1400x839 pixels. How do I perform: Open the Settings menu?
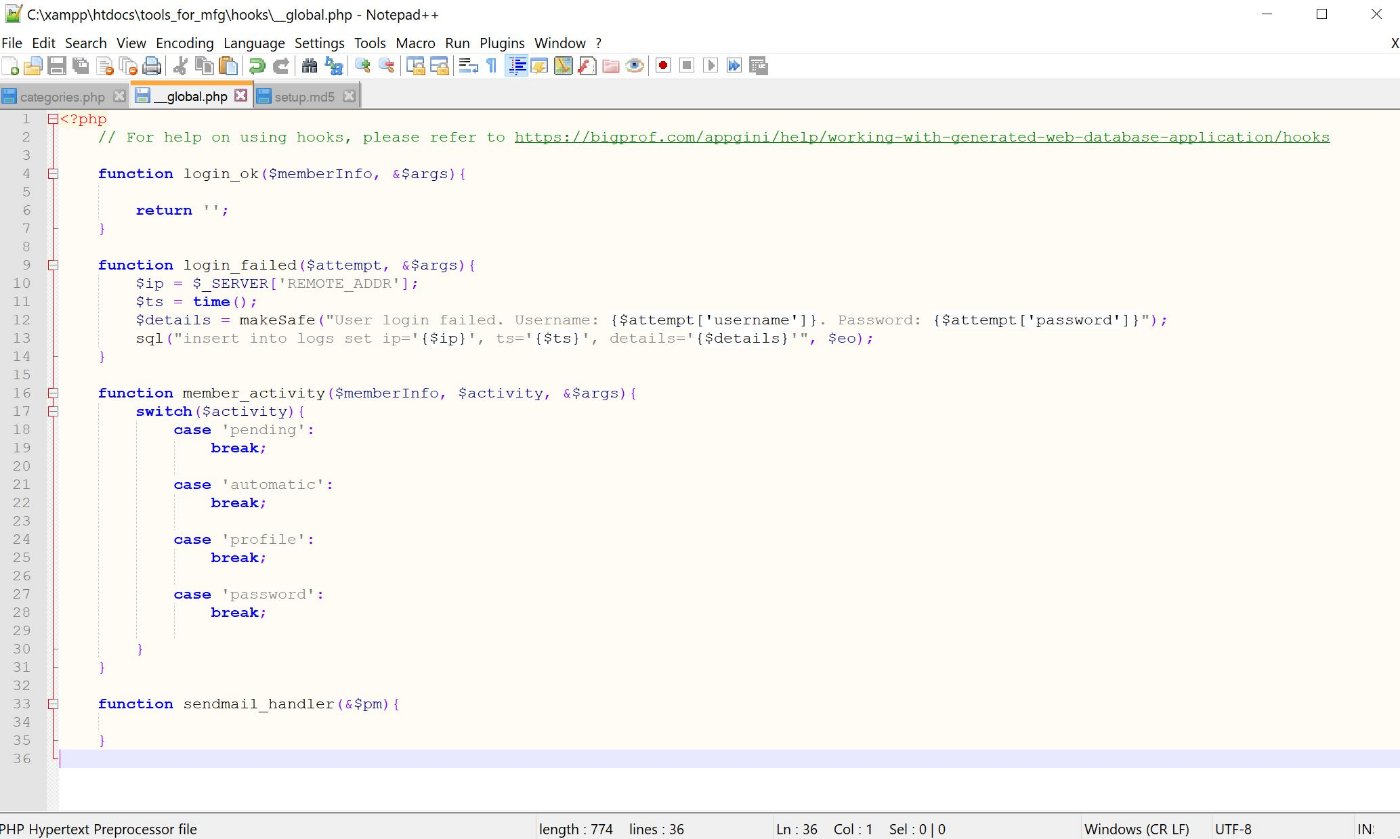pyautogui.click(x=319, y=43)
